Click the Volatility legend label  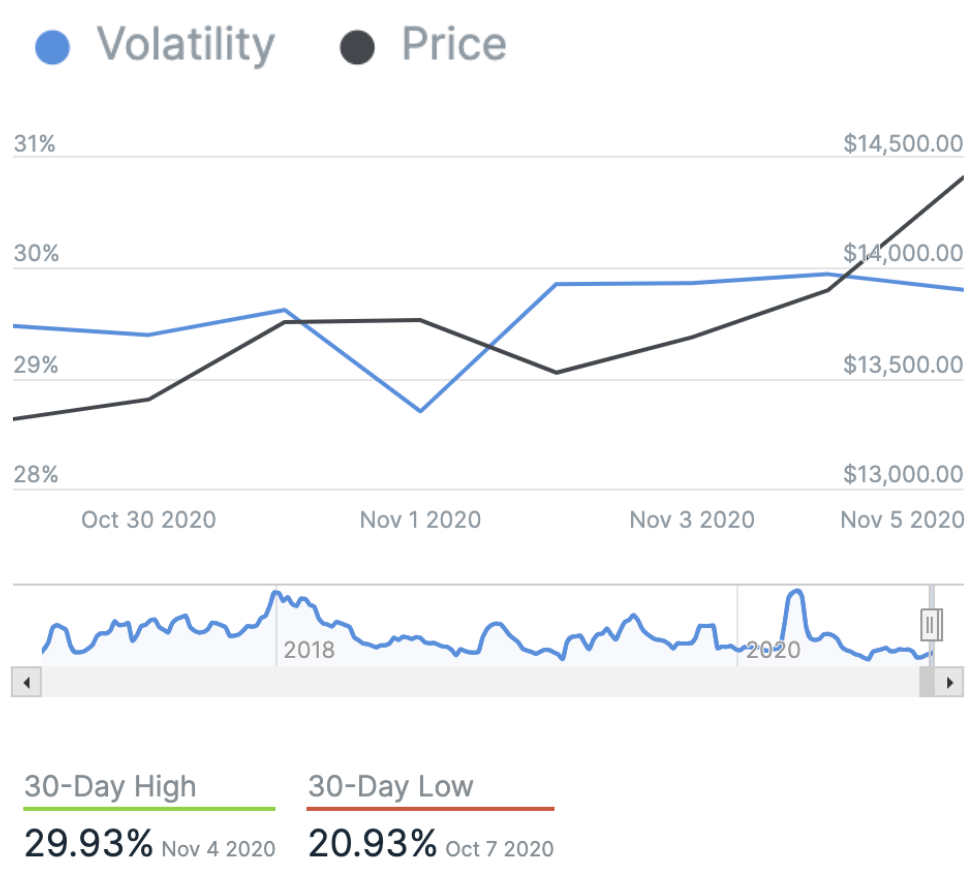(185, 45)
